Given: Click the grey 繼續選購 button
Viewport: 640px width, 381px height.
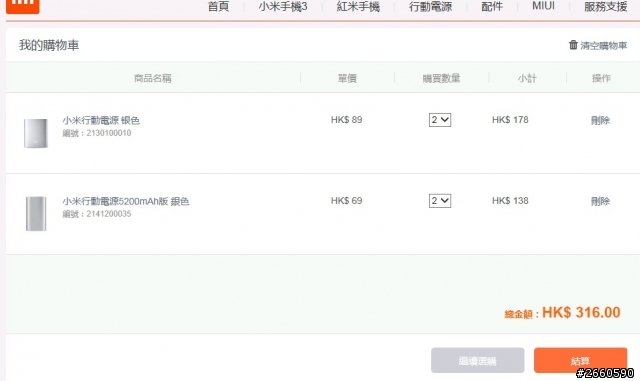Looking at the screenshot, I should coord(478,360).
